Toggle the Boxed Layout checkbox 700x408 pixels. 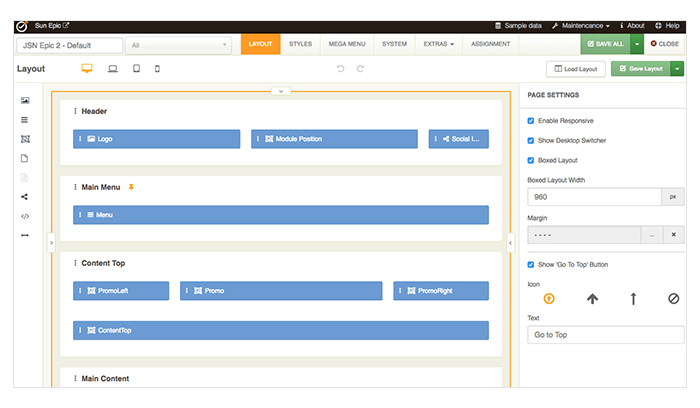click(x=531, y=160)
